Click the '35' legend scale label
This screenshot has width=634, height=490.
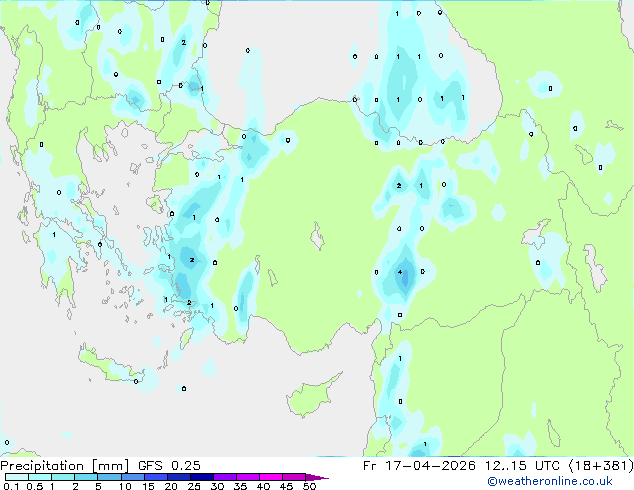[240, 486]
